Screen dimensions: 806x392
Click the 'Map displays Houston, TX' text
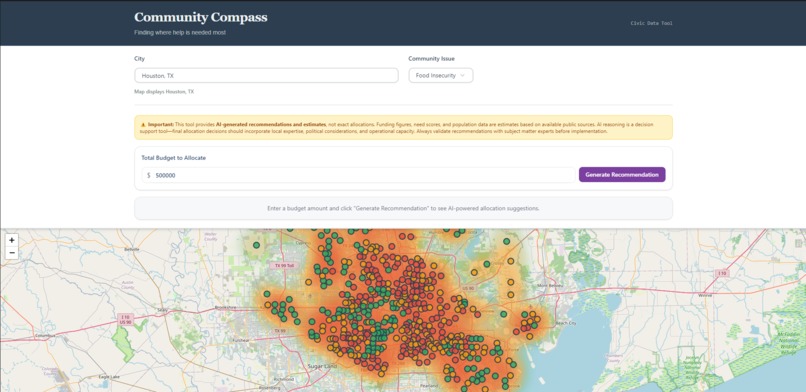click(164, 91)
